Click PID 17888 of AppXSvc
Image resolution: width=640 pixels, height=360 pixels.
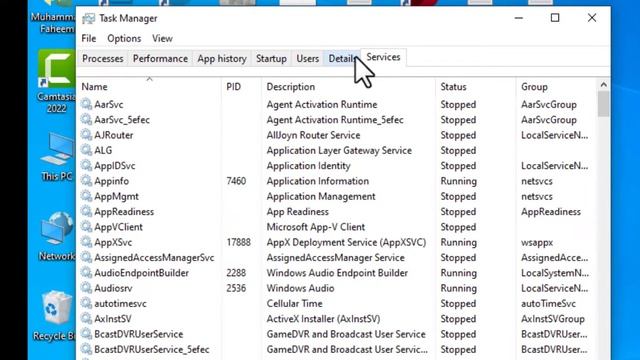pos(239,242)
